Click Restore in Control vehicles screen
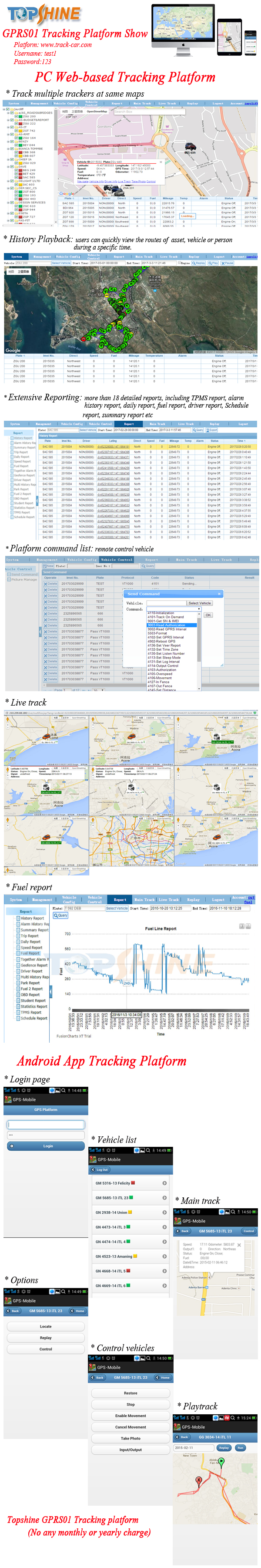This screenshot has height=1568, width=261. click(x=130, y=1393)
